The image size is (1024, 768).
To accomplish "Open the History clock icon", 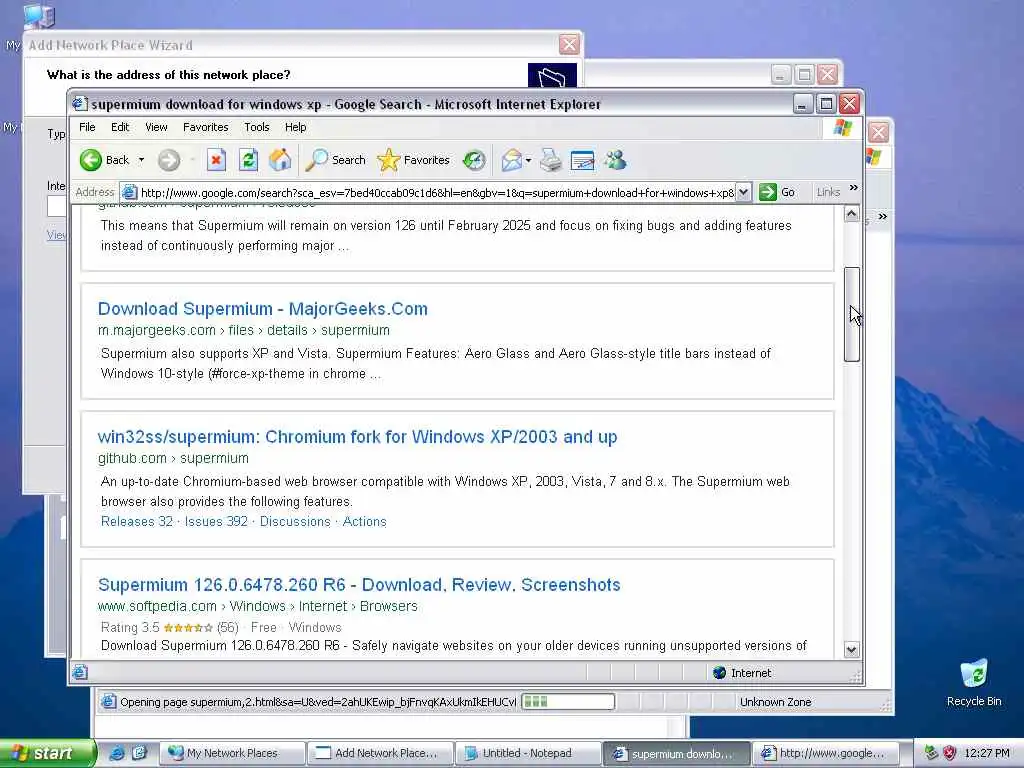I will (474, 160).
